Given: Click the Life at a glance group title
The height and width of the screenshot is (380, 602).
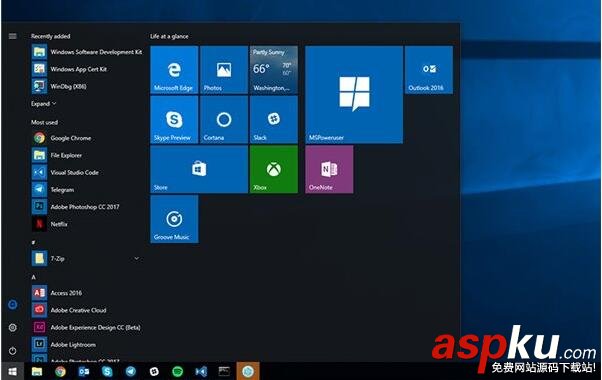Looking at the screenshot, I should tap(169, 36).
